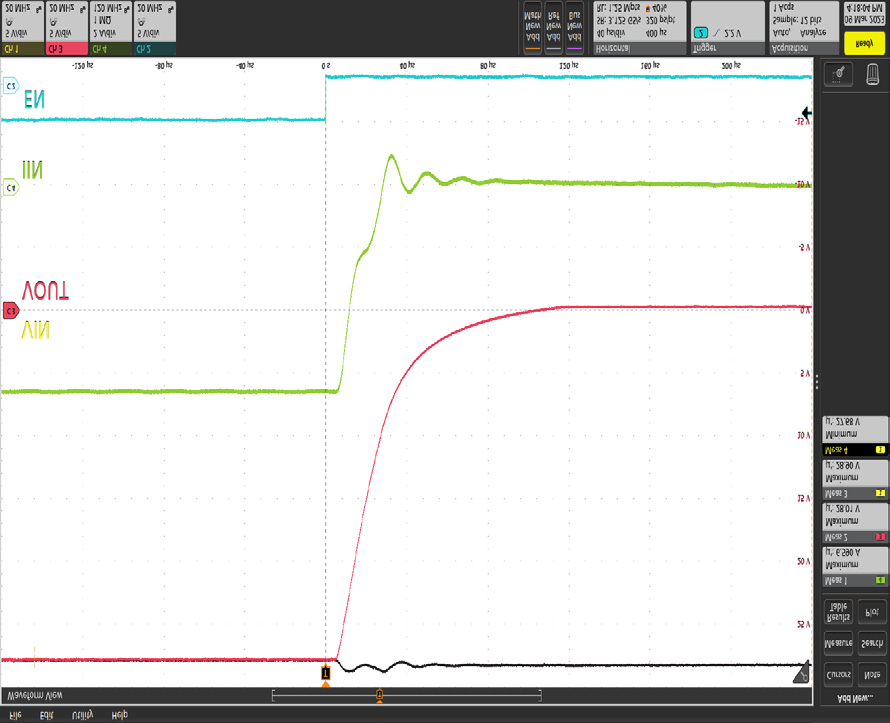Open the Acquisition settings badge

(802, 28)
